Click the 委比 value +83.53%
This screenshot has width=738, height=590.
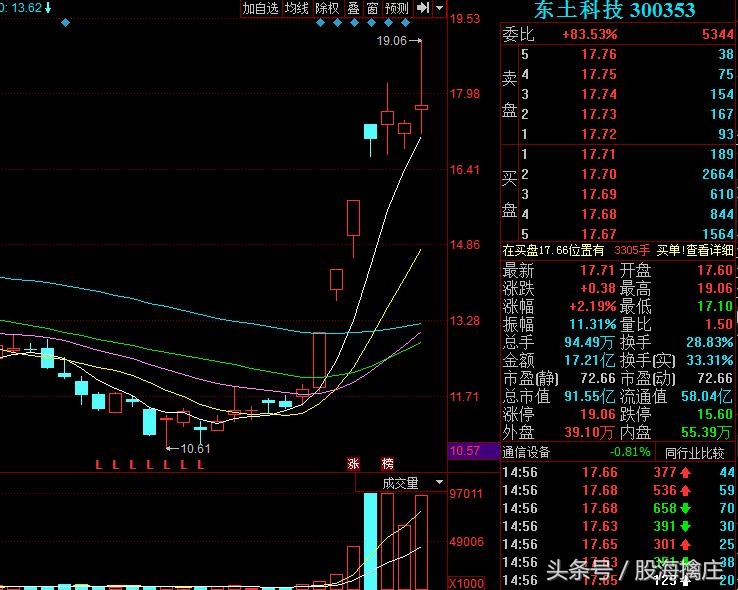click(x=589, y=34)
